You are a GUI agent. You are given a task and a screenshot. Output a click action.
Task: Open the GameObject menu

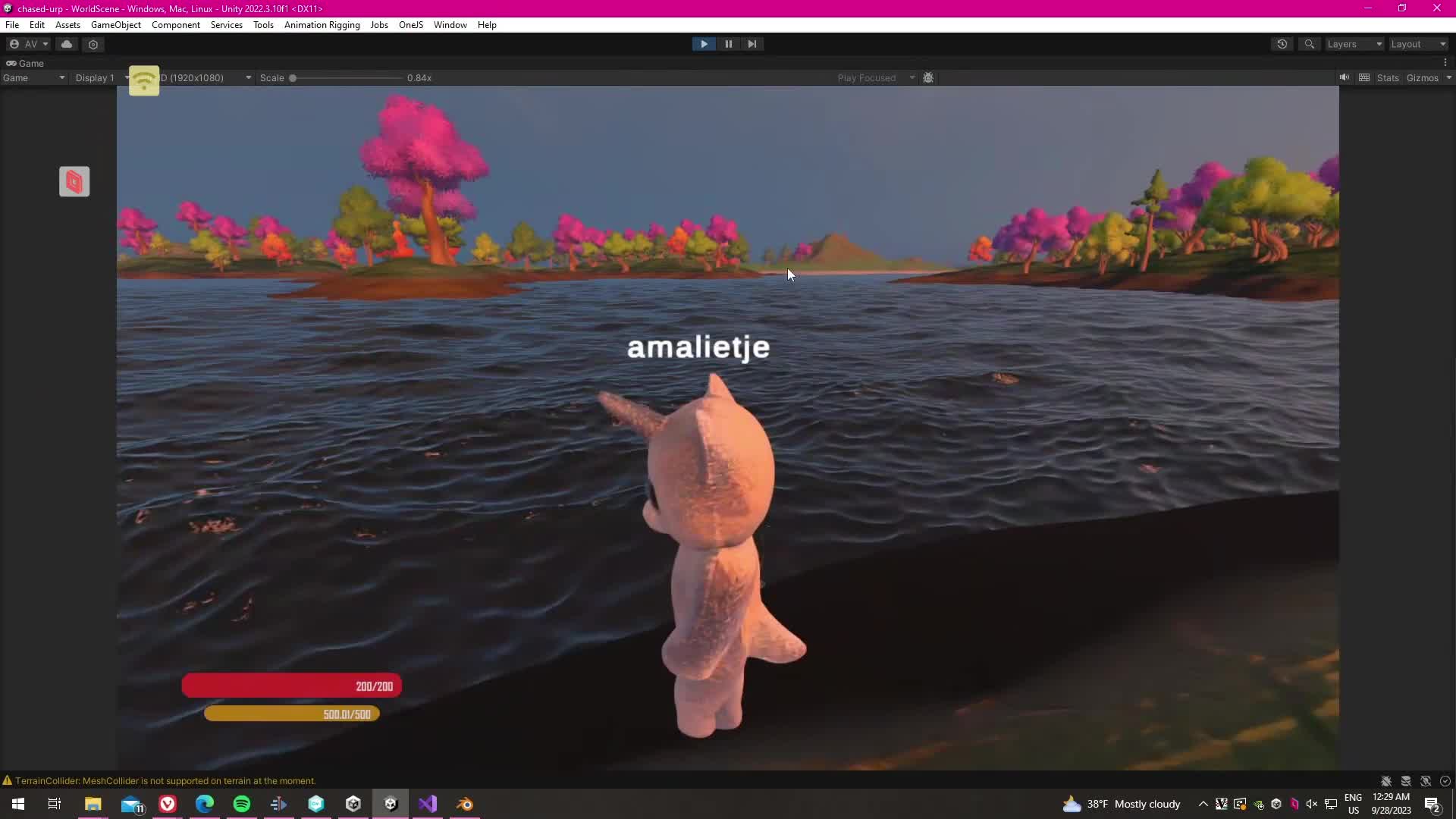click(x=115, y=25)
